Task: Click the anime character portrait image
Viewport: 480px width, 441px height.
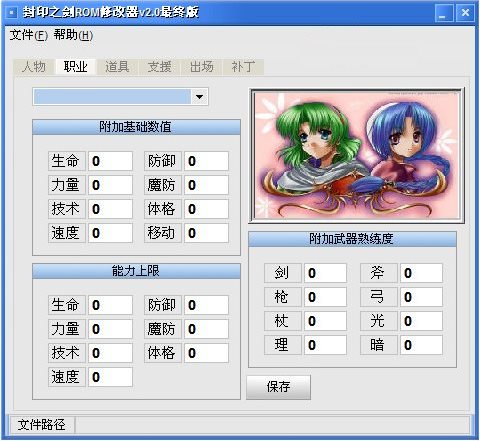Action: coord(356,156)
